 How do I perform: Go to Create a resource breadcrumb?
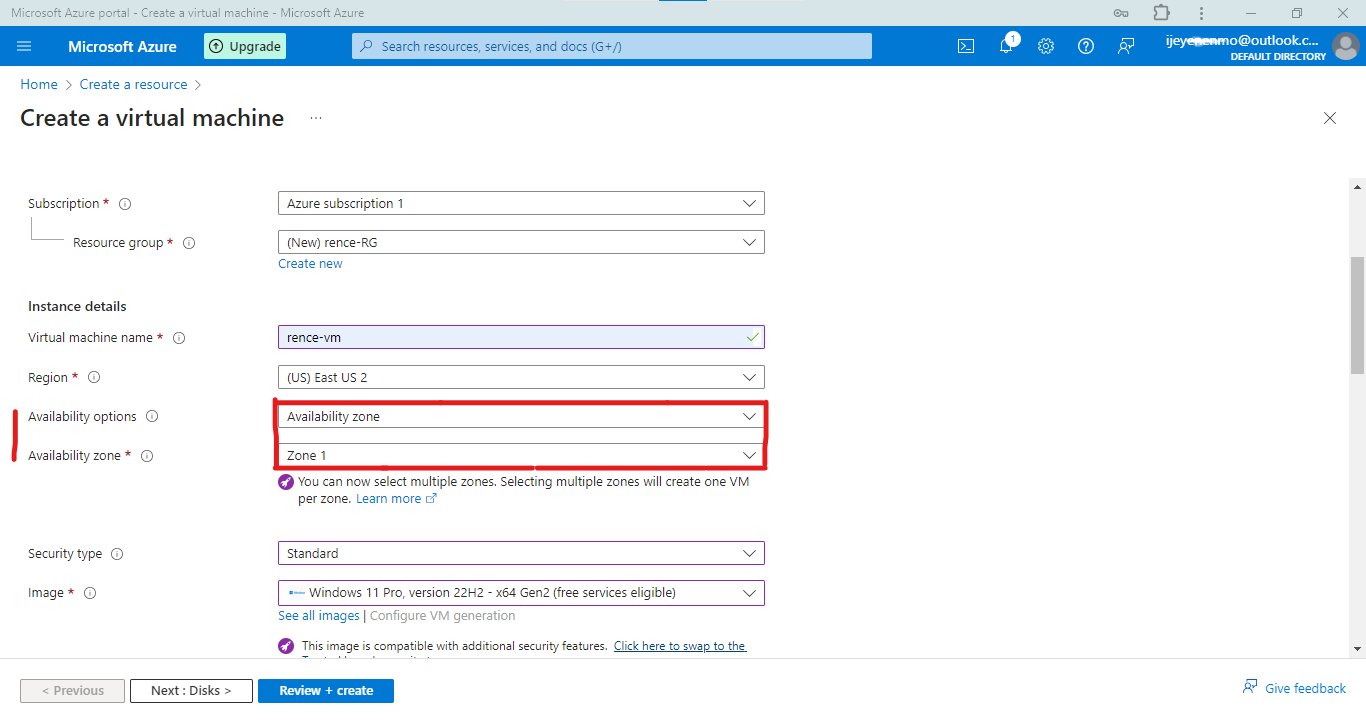pos(134,85)
